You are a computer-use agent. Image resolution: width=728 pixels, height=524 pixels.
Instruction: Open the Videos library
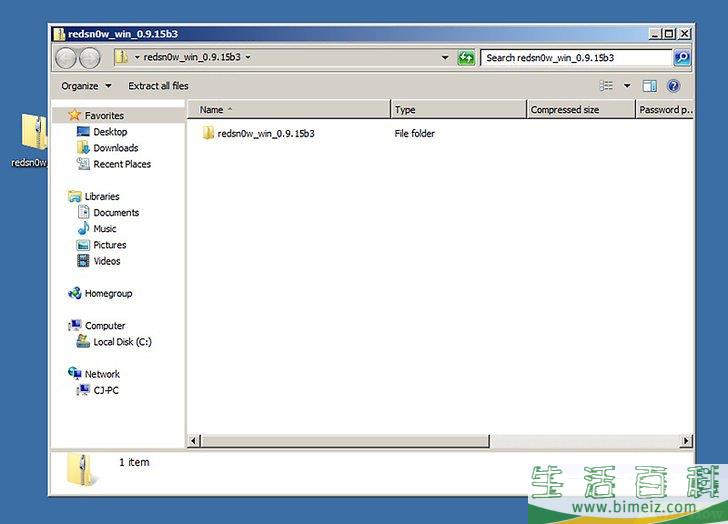coord(107,261)
